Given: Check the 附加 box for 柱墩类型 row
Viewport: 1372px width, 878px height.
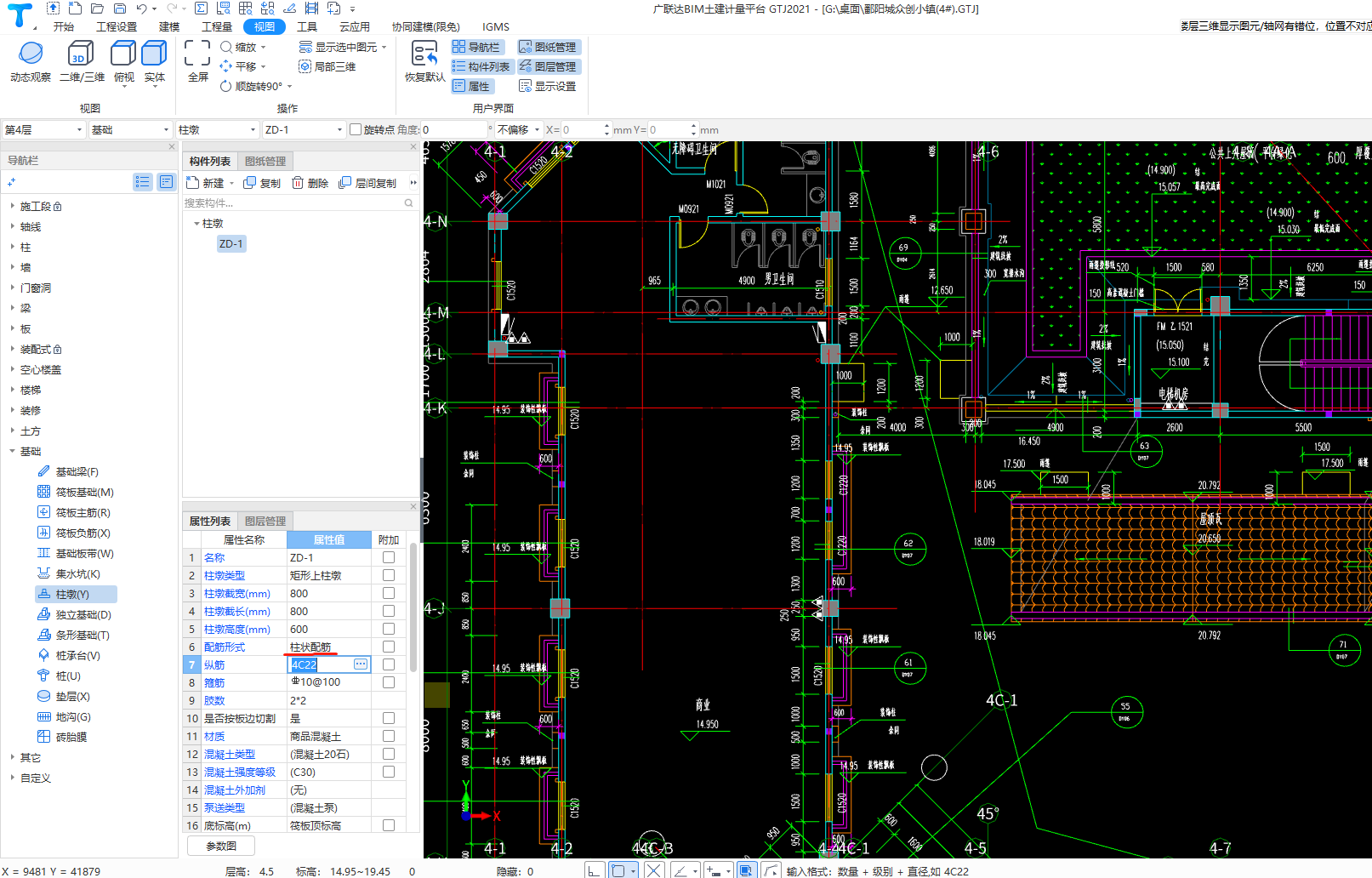Looking at the screenshot, I should [389, 575].
